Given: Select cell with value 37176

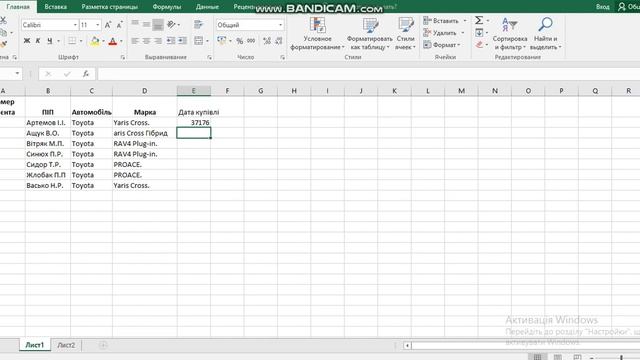Looking at the screenshot, I should [194, 122].
